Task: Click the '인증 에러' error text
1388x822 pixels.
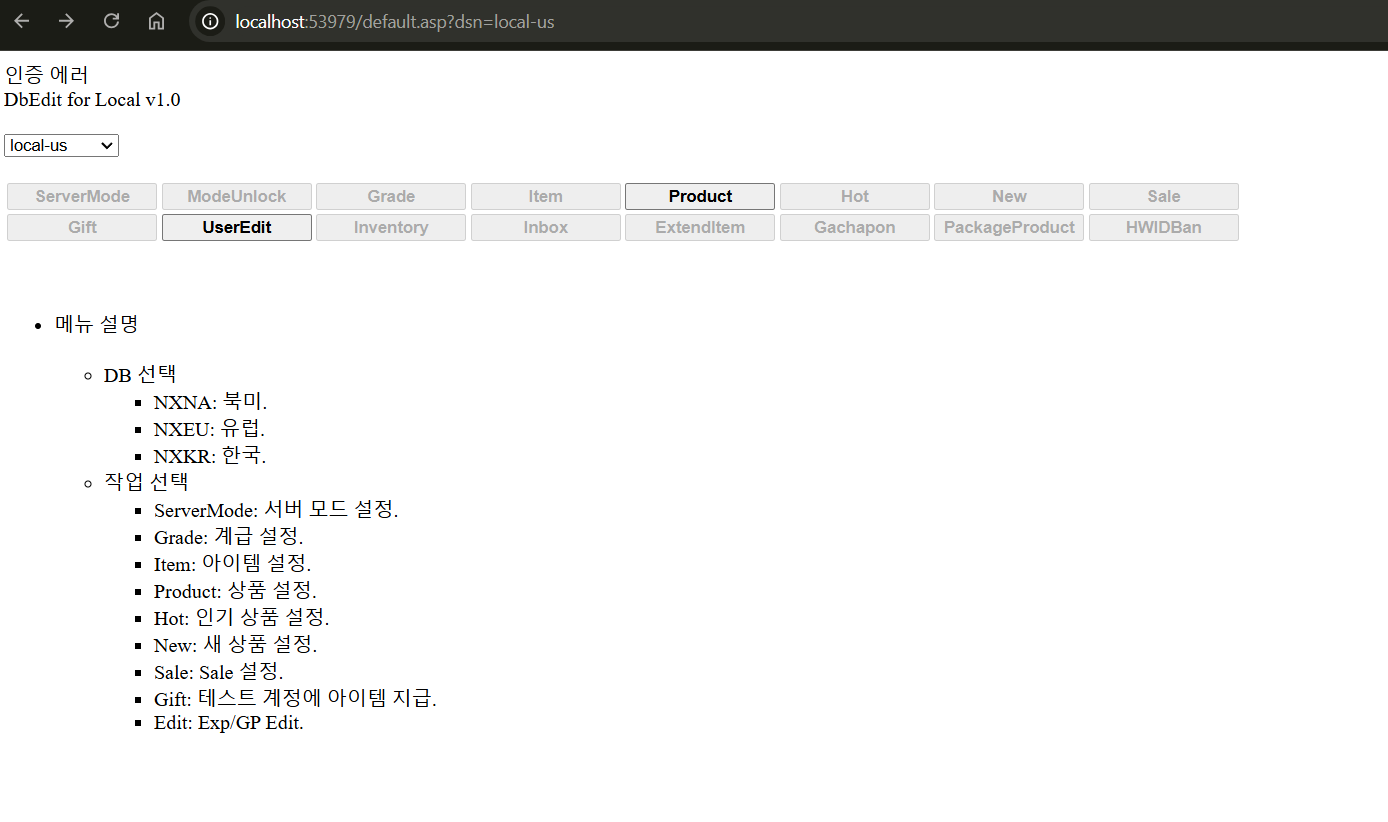Action: [46, 75]
